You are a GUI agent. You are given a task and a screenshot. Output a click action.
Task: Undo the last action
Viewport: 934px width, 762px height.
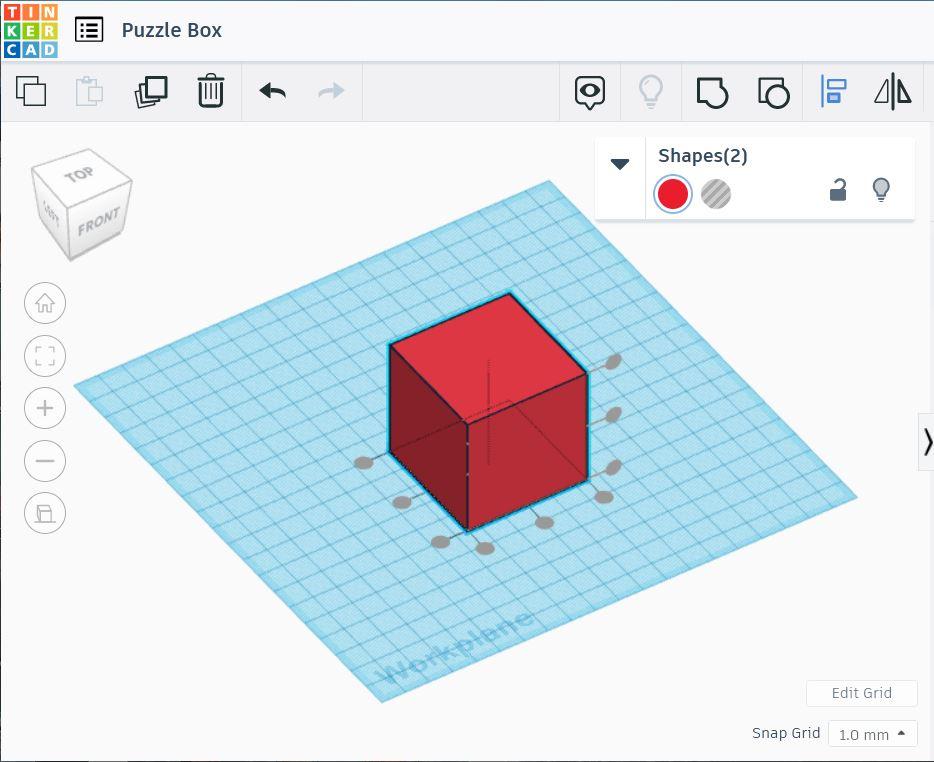point(273,91)
